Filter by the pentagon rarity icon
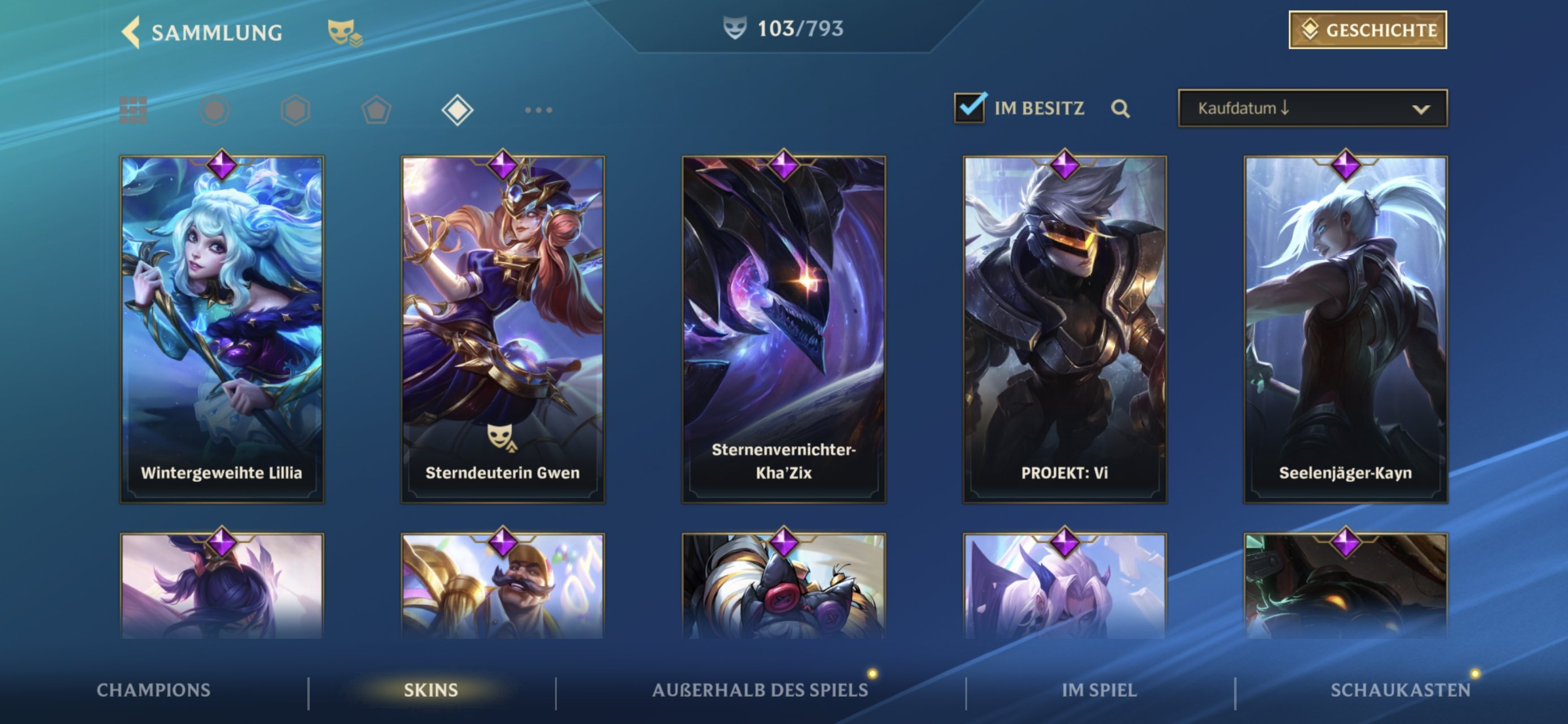 [x=376, y=110]
